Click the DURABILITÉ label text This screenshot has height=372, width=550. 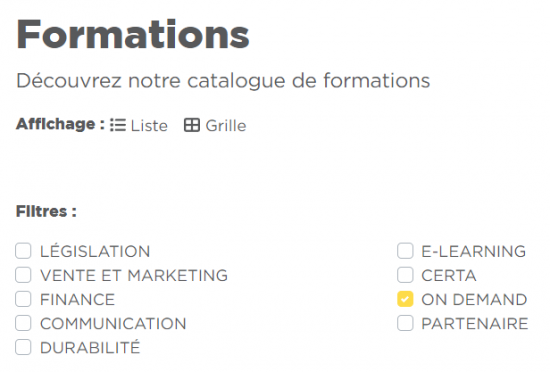click(90, 347)
